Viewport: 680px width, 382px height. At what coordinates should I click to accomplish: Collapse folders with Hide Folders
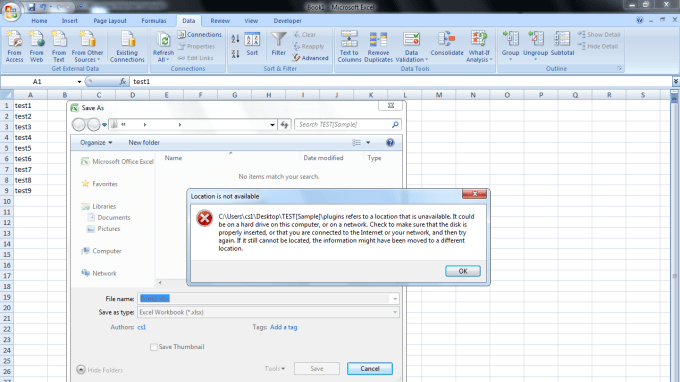pyautogui.click(x=100, y=370)
